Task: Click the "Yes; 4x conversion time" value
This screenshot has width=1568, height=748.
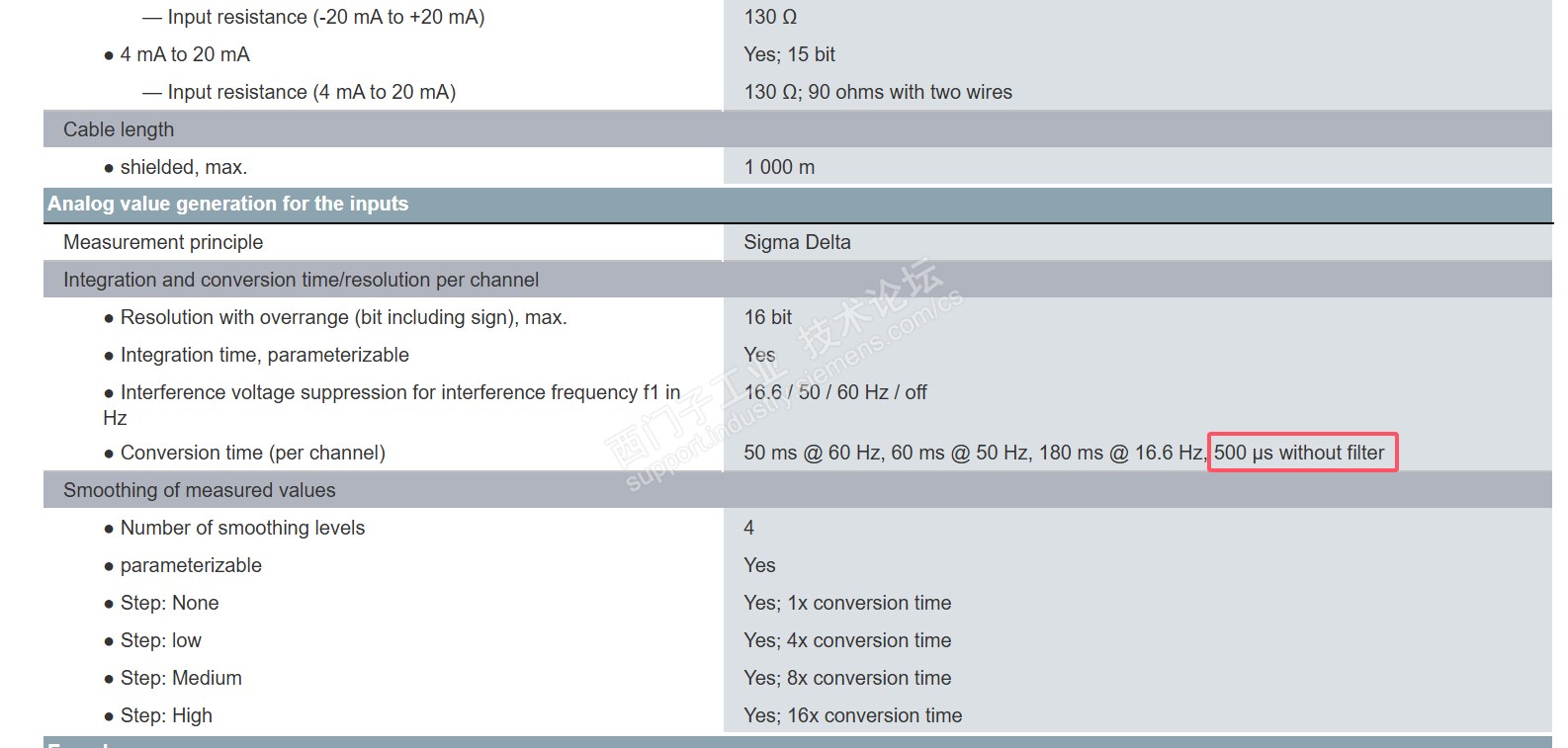Action: 847,640
